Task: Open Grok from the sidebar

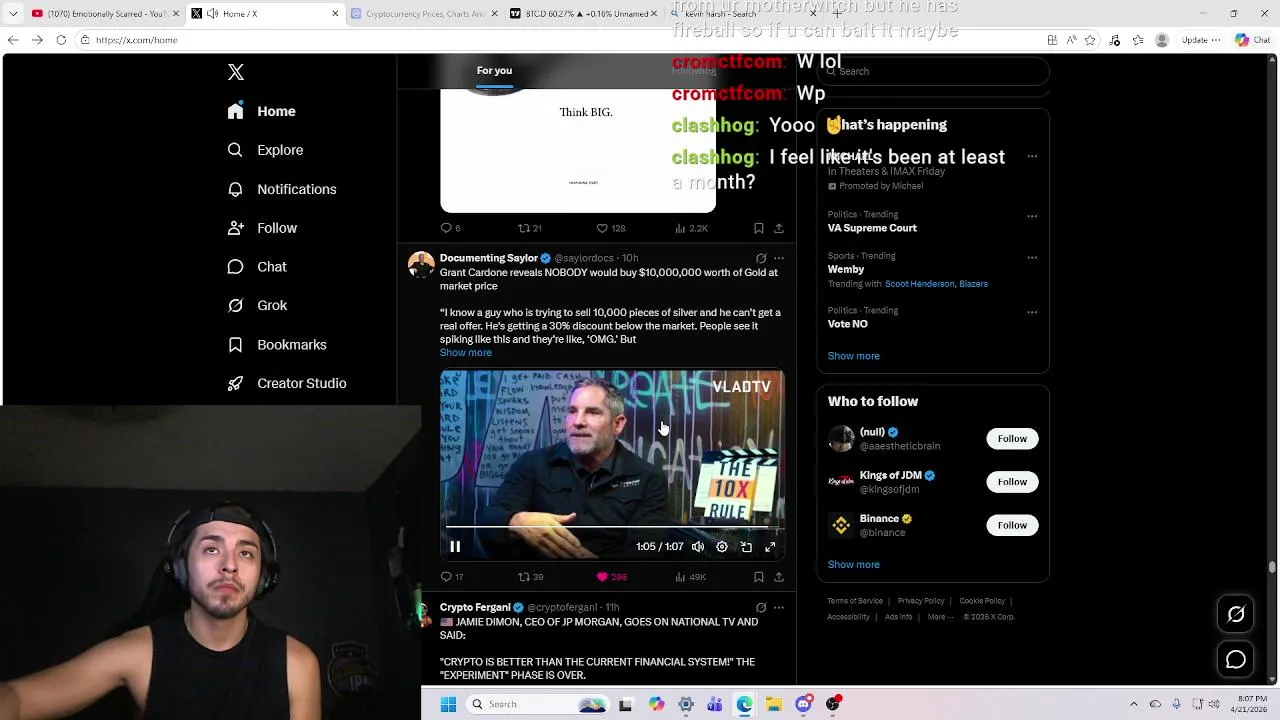Action: 257,306
